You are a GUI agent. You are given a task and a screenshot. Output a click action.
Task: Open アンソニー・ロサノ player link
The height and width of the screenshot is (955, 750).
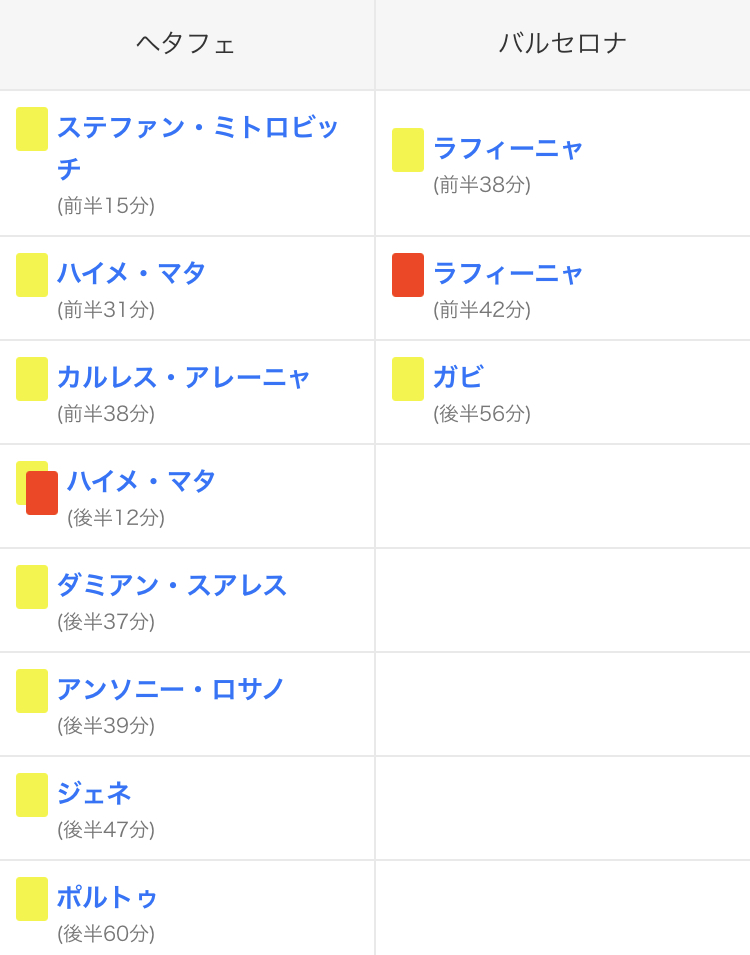point(171,689)
